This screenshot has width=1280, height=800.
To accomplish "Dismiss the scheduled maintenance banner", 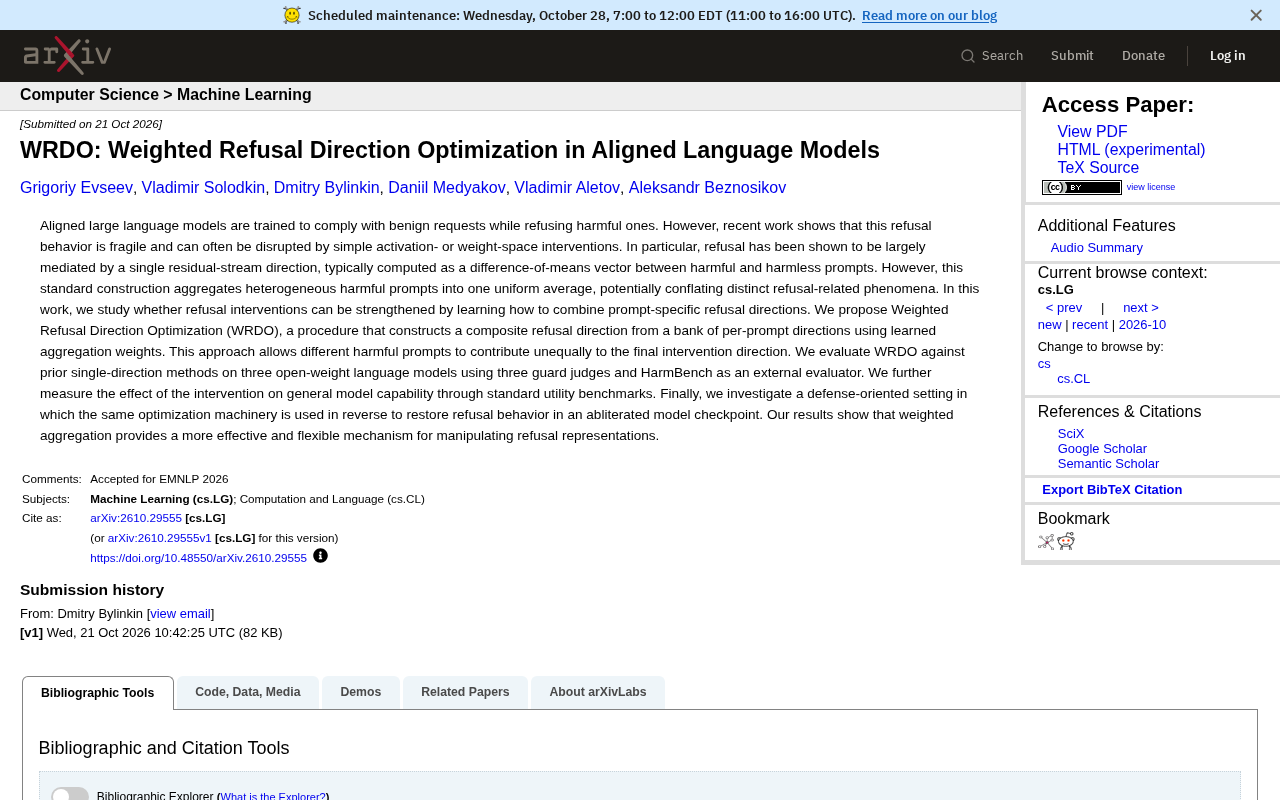I will tap(1256, 15).
